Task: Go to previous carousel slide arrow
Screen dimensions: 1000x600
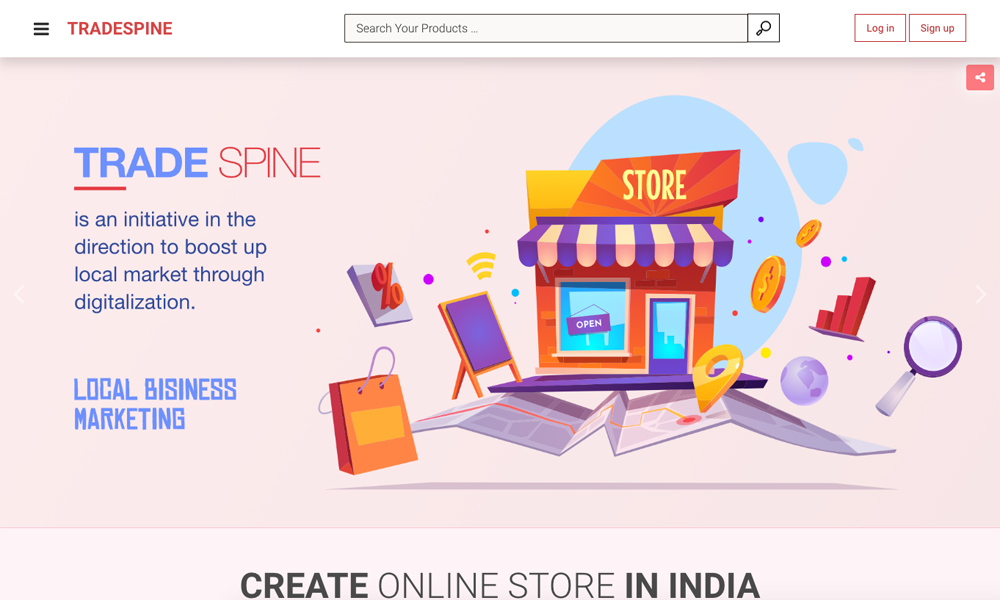Action: [19, 294]
